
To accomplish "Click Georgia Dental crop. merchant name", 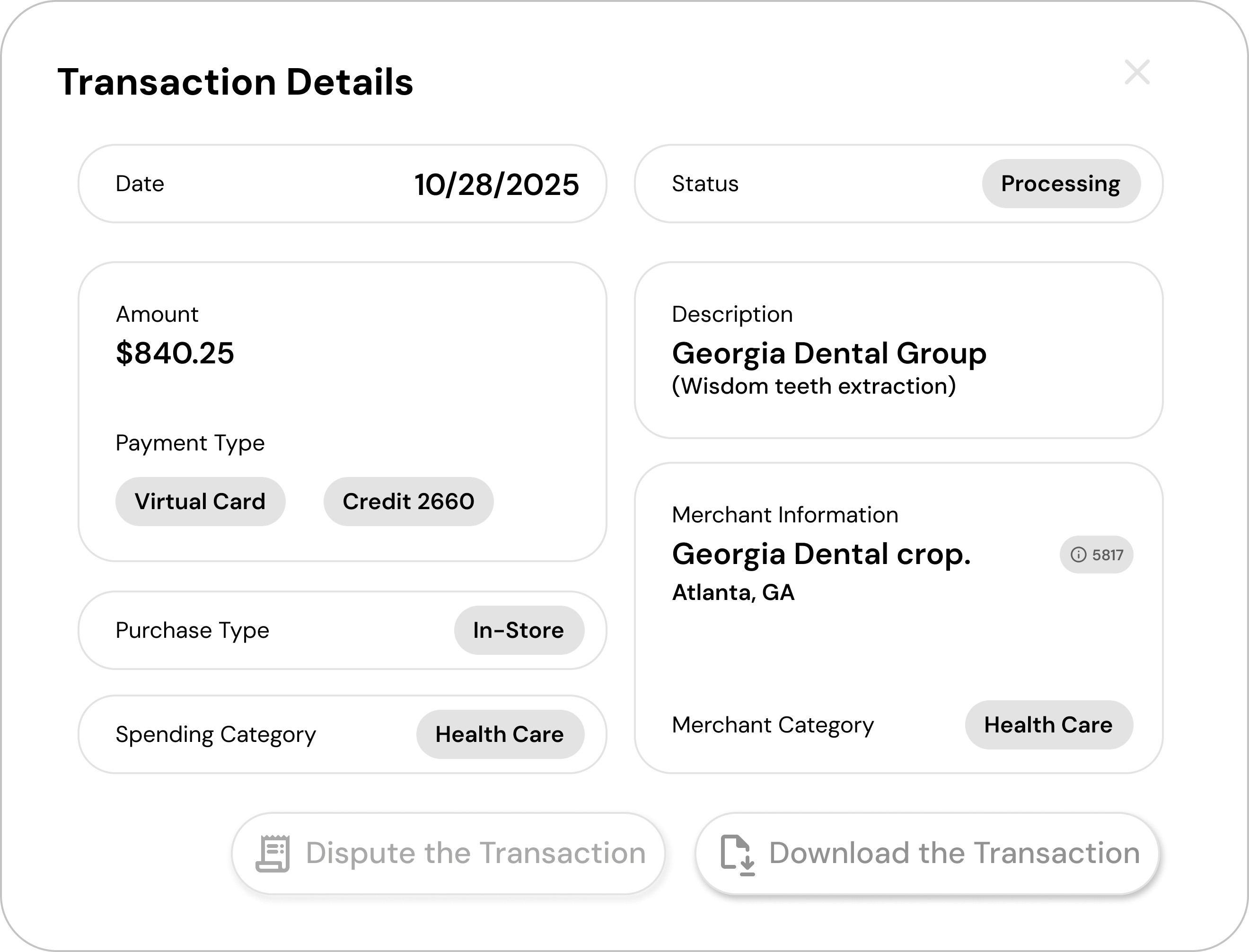I will click(x=821, y=554).
